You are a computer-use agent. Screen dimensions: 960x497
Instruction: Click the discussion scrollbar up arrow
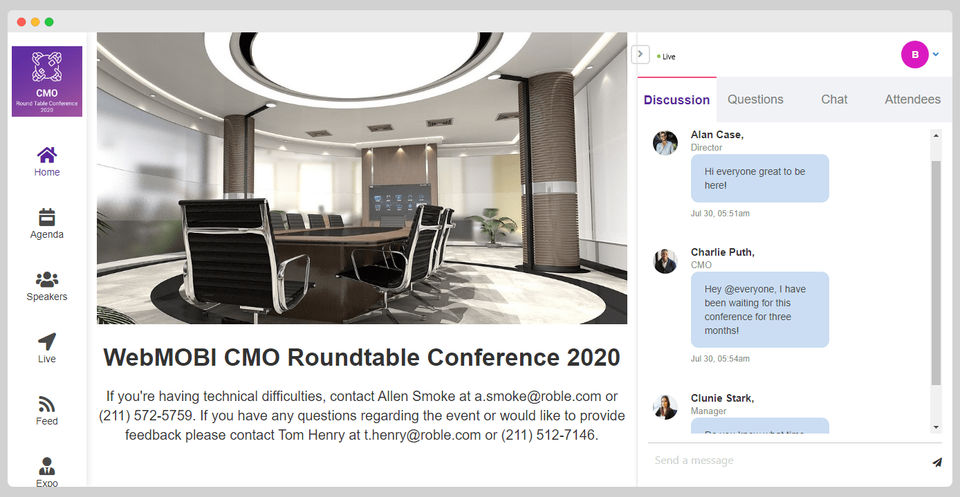936,135
